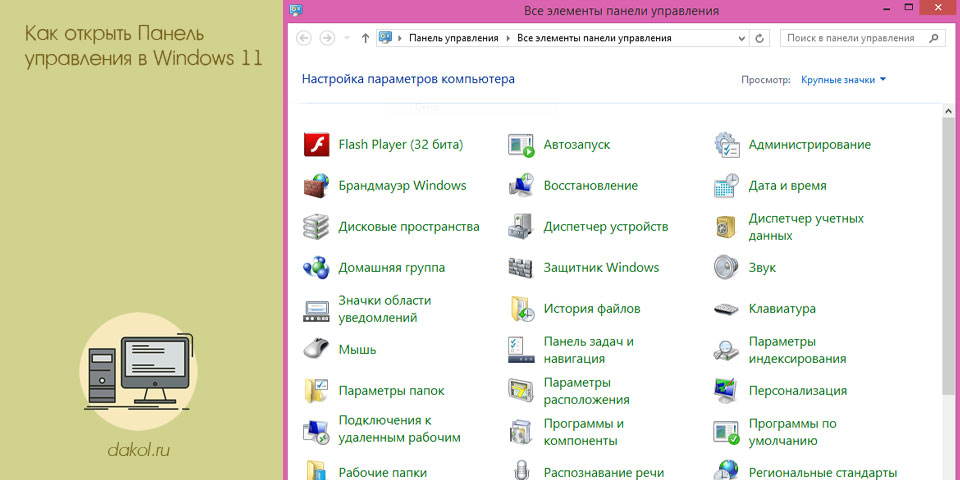This screenshot has height=480, width=960.
Task: Select the Мышь link
Action: pyautogui.click(x=358, y=350)
